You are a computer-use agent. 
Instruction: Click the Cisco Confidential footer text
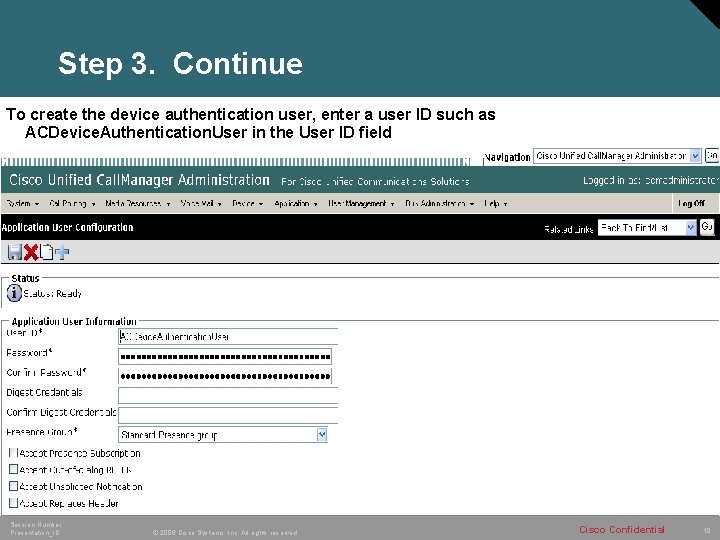tap(621, 529)
